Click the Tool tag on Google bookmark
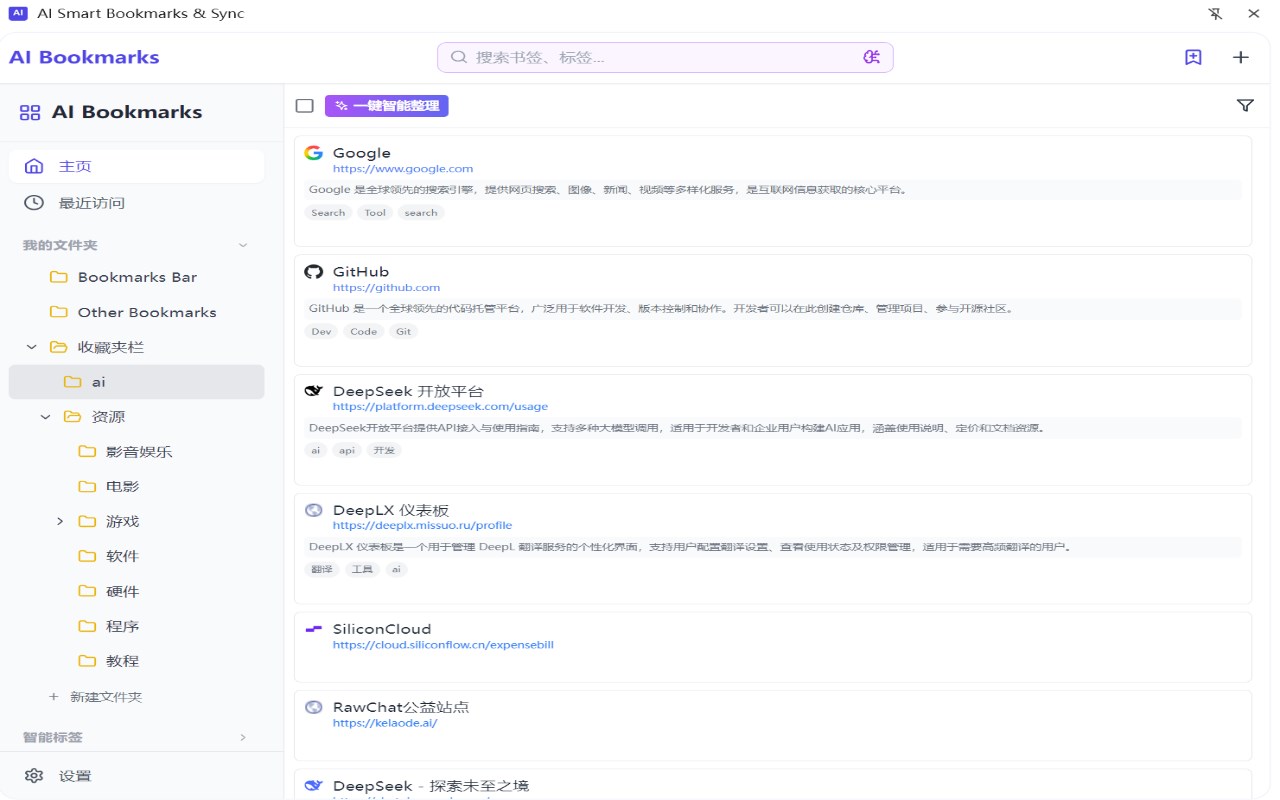Viewport: 1280px width, 800px height. click(x=375, y=213)
